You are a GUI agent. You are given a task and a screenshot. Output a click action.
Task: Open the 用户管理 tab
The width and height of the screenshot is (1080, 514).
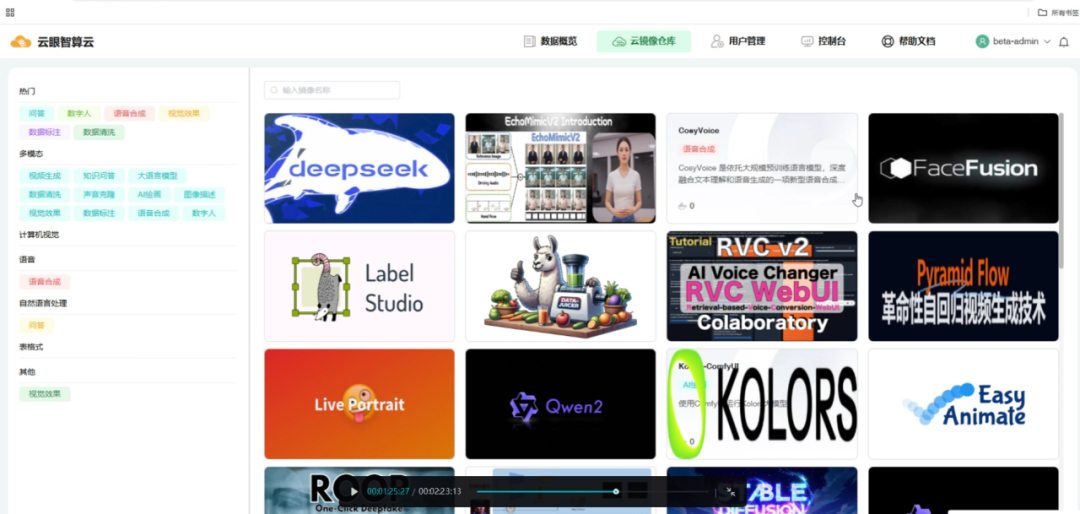click(738, 41)
